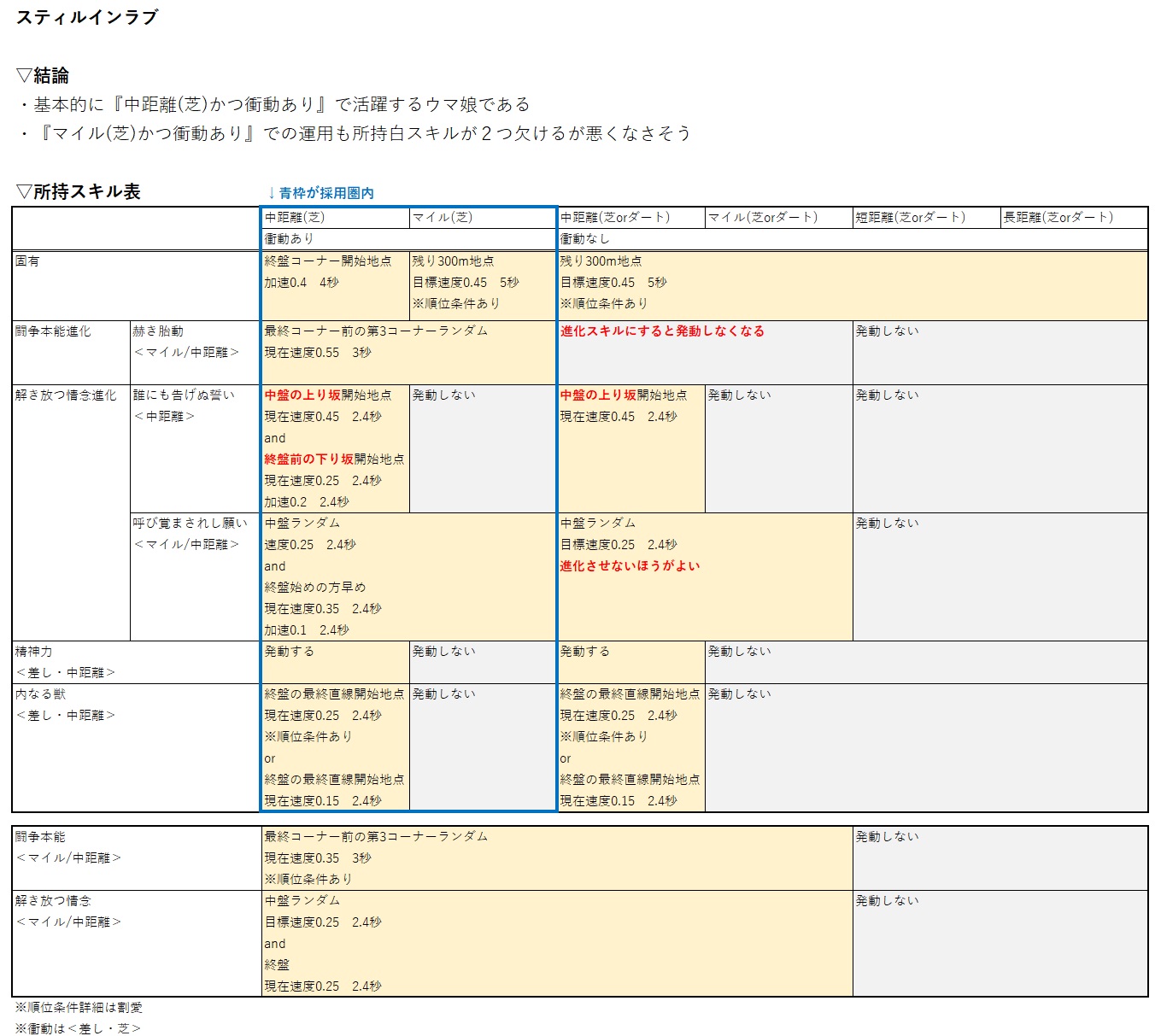
Task: Select the value 現在速度0.35 3秒
Action: tap(318, 857)
